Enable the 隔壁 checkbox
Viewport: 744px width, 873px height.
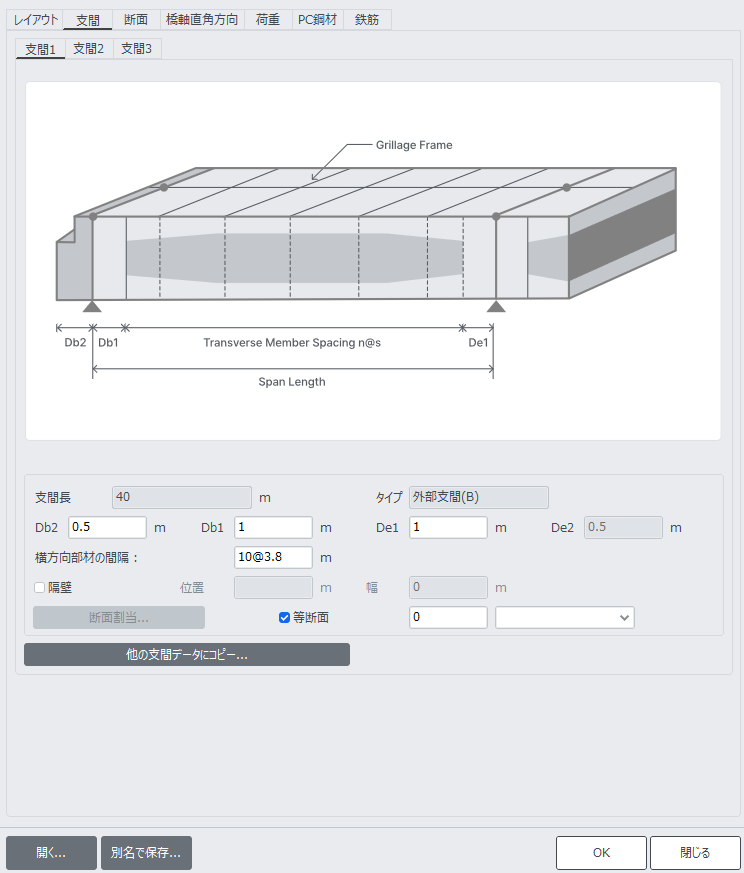coord(40,587)
